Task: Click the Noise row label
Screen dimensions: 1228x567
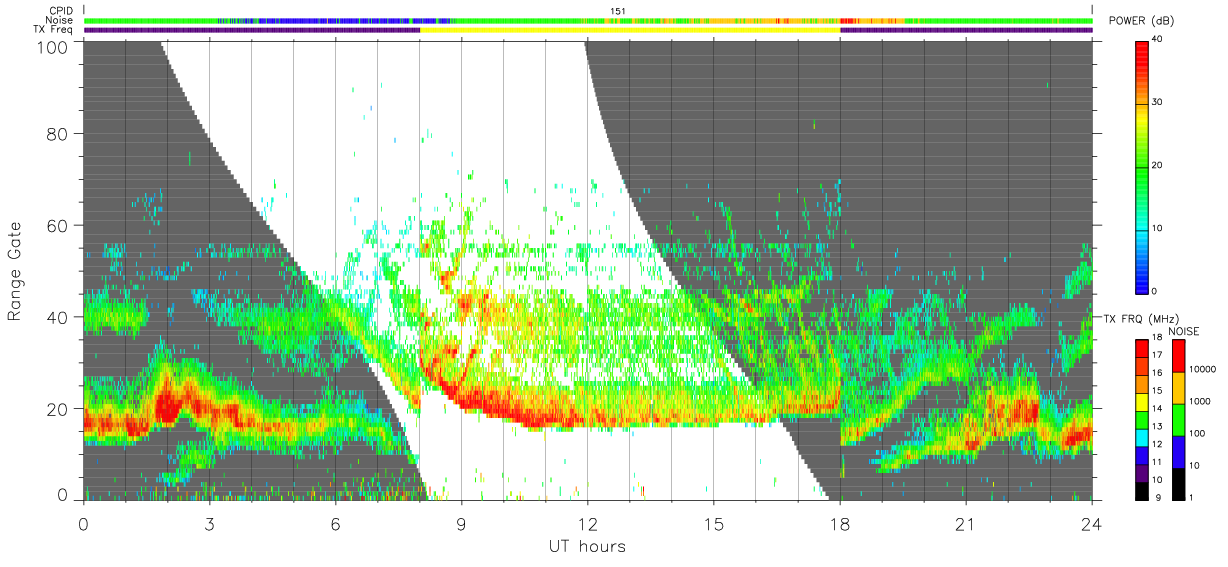Action: coord(58,20)
